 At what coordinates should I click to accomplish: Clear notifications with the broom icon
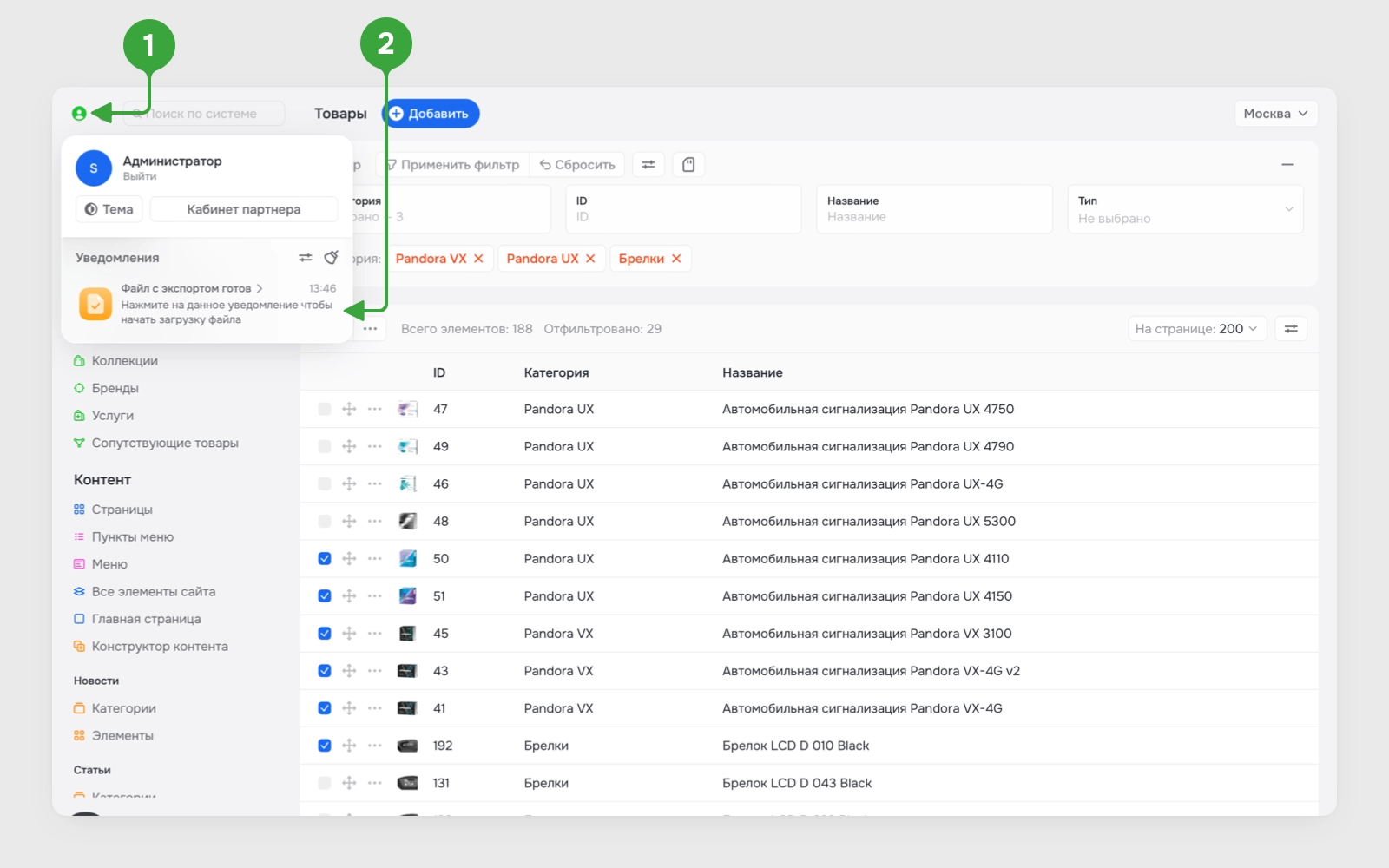point(331,258)
